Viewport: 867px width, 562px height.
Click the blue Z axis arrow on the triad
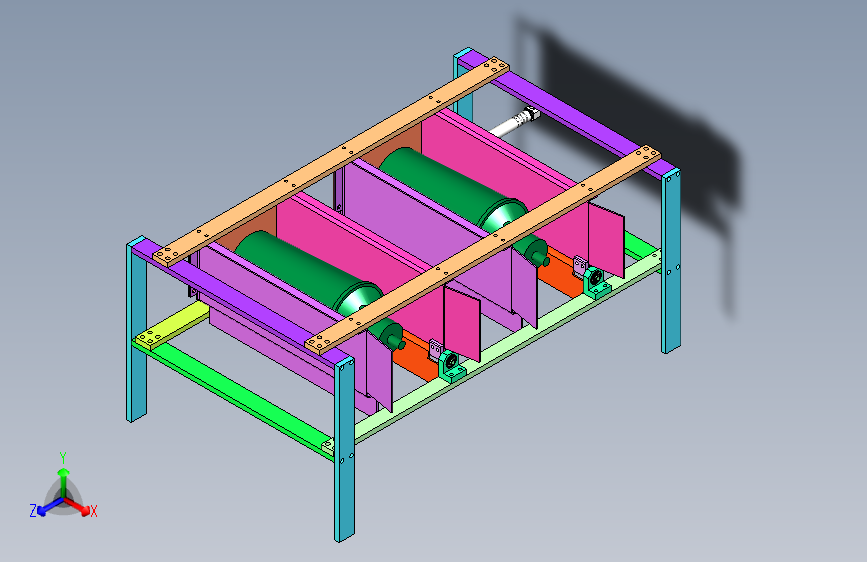(x=50, y=506)
